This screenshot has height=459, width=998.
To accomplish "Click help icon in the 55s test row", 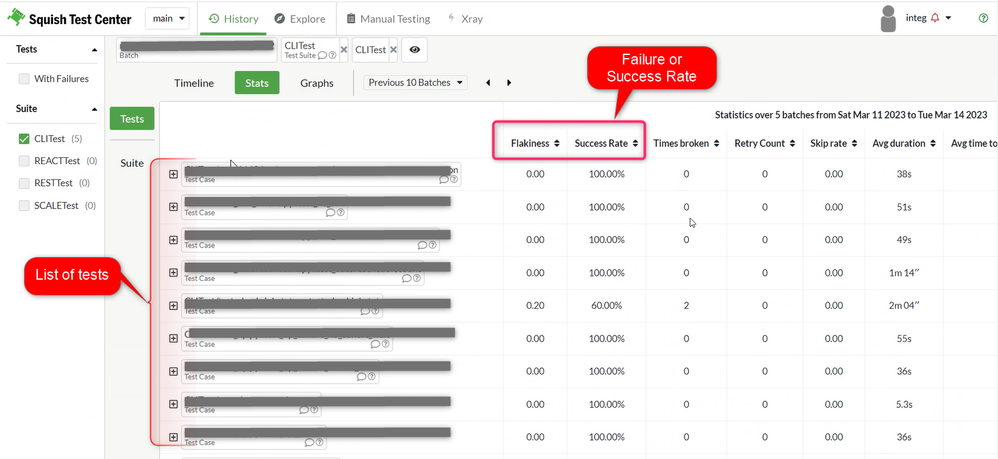I will tap(386, 344).
